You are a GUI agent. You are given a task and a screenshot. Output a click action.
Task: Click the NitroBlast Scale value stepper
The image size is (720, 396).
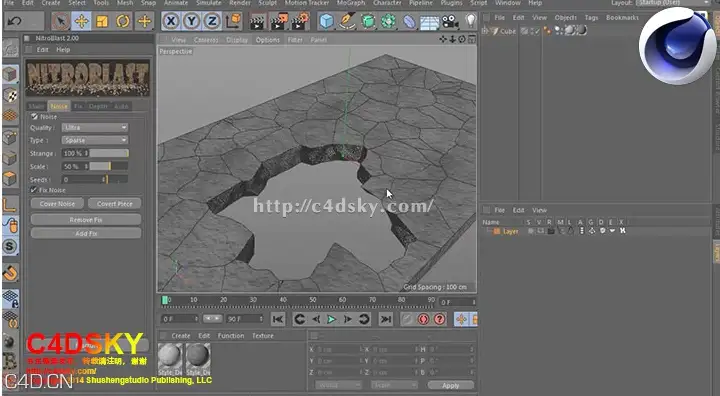(x=86, y=166)
